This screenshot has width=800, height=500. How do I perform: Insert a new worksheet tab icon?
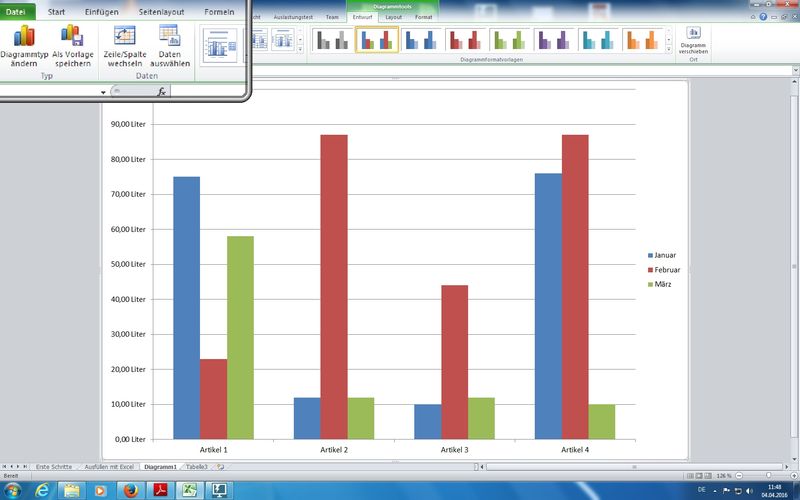pyautogui.click(x=220, y=467)
